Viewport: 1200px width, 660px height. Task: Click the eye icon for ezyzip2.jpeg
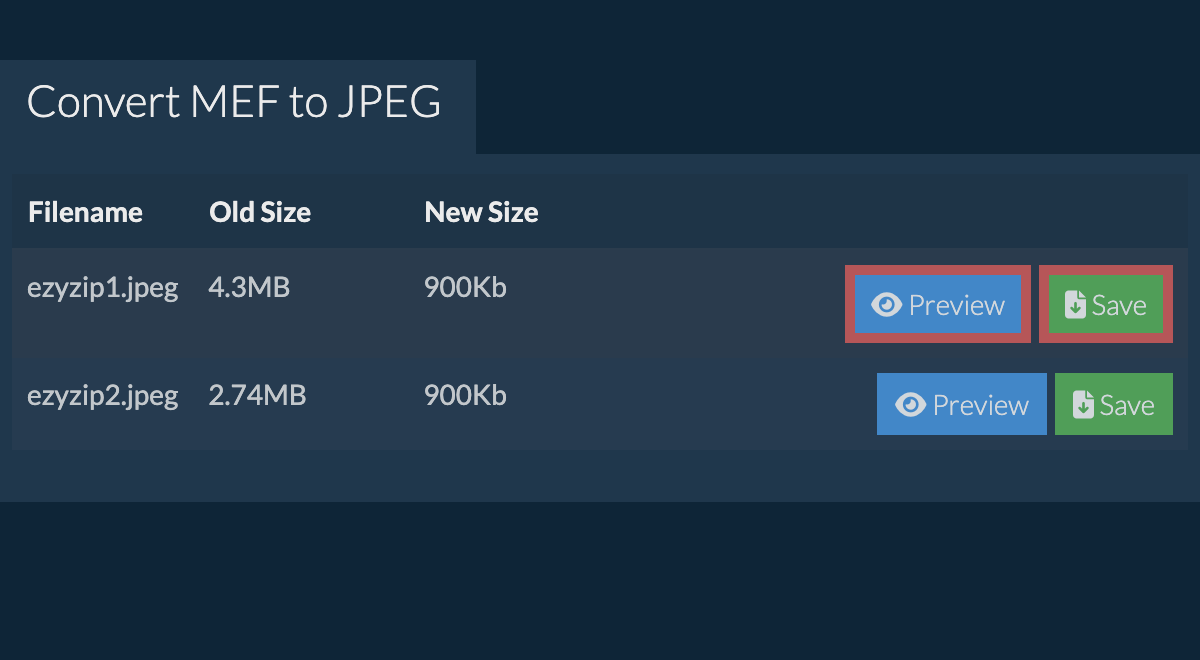(x=911, y=405)
